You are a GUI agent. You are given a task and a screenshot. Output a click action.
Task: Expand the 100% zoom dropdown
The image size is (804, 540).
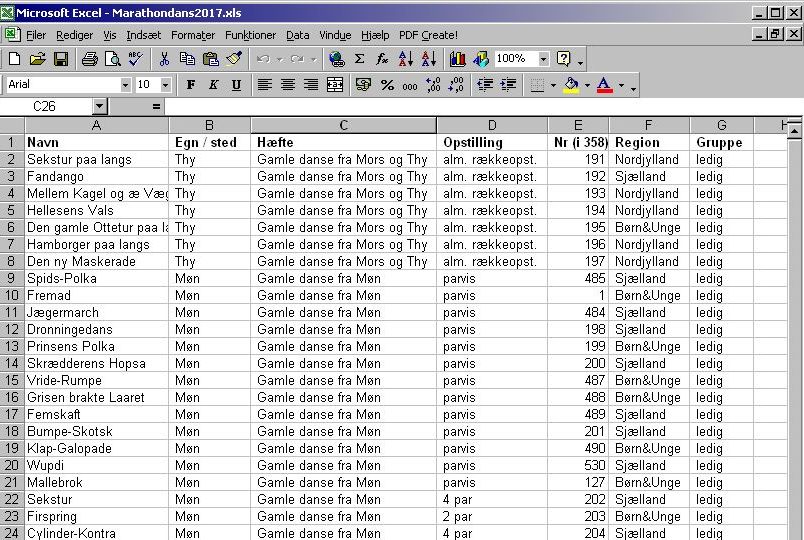pyautogui.click(x=543, y=59)
